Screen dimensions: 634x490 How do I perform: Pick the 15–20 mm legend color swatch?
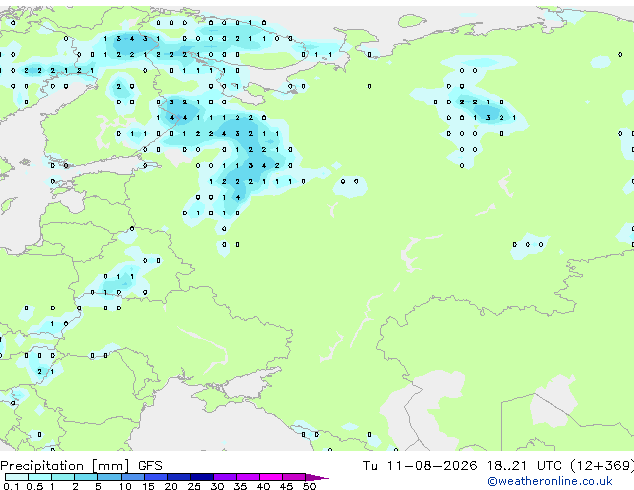(x=155, y=477)
